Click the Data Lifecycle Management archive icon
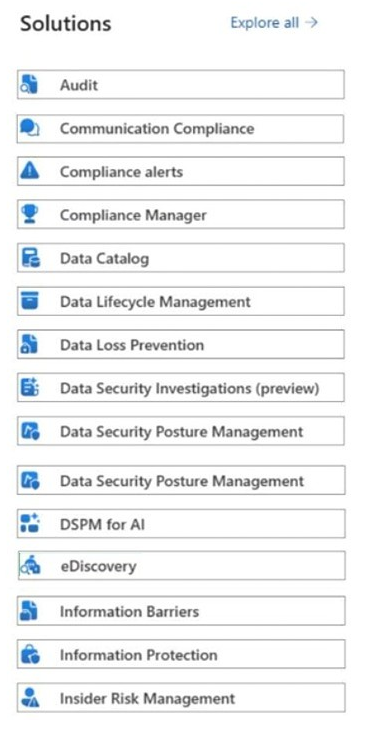 click(30, 301)
